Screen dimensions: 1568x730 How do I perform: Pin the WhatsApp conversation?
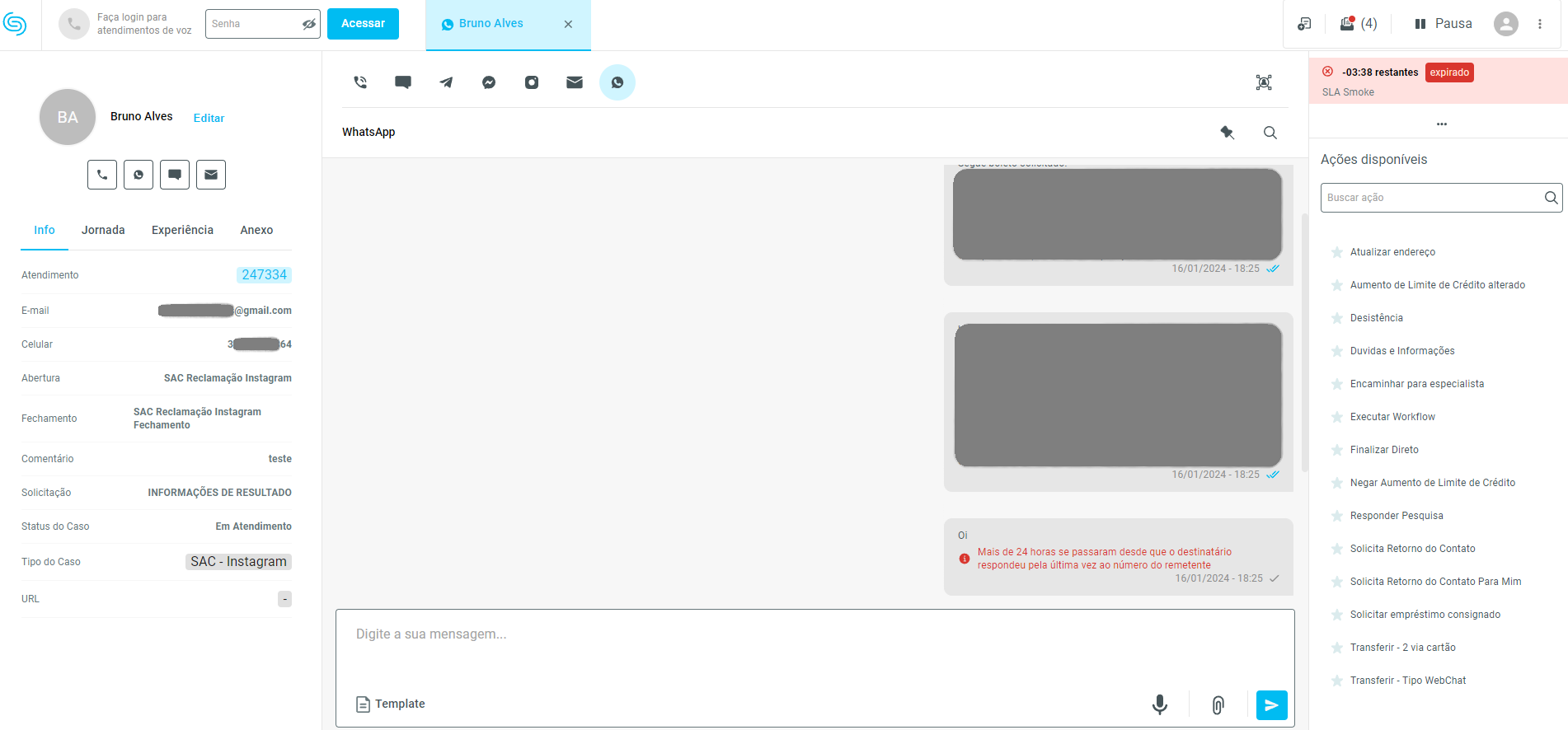(x=1227, y=133)
